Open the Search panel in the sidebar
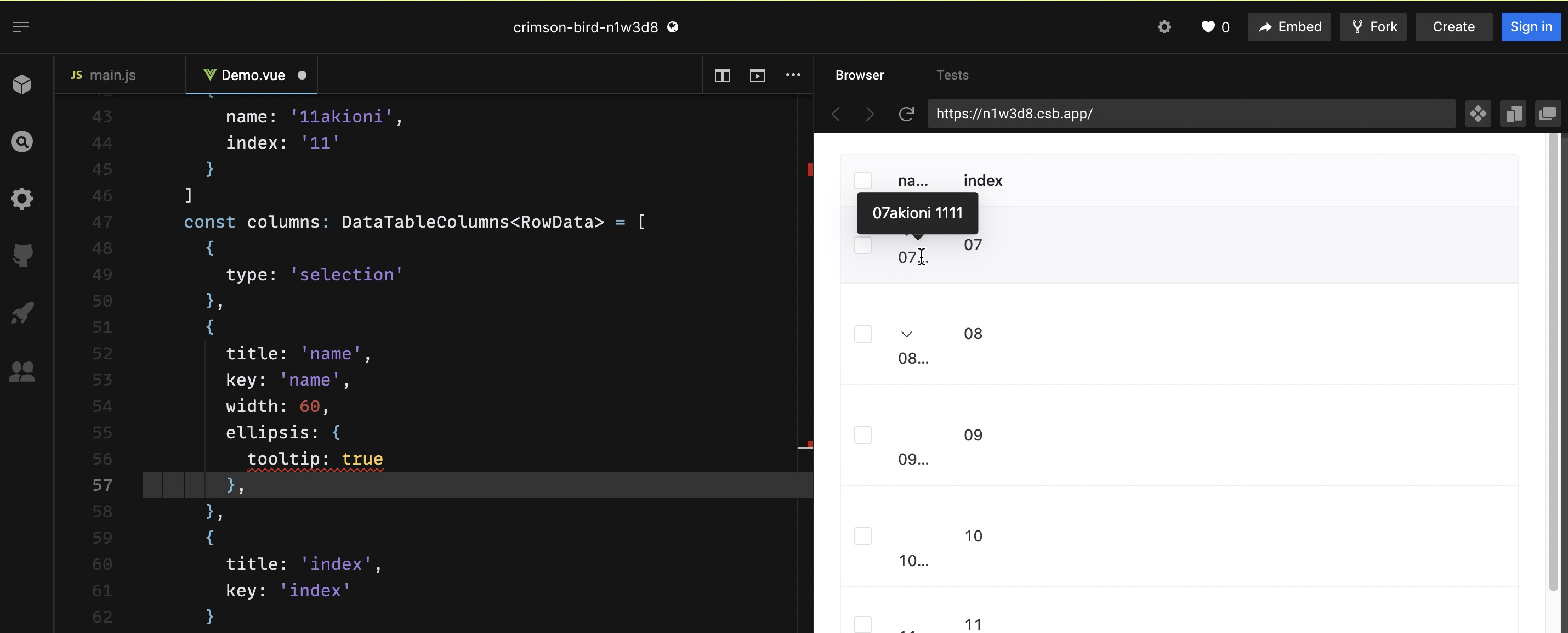This screenshot has width=1568, height=633. click(22, 141)
